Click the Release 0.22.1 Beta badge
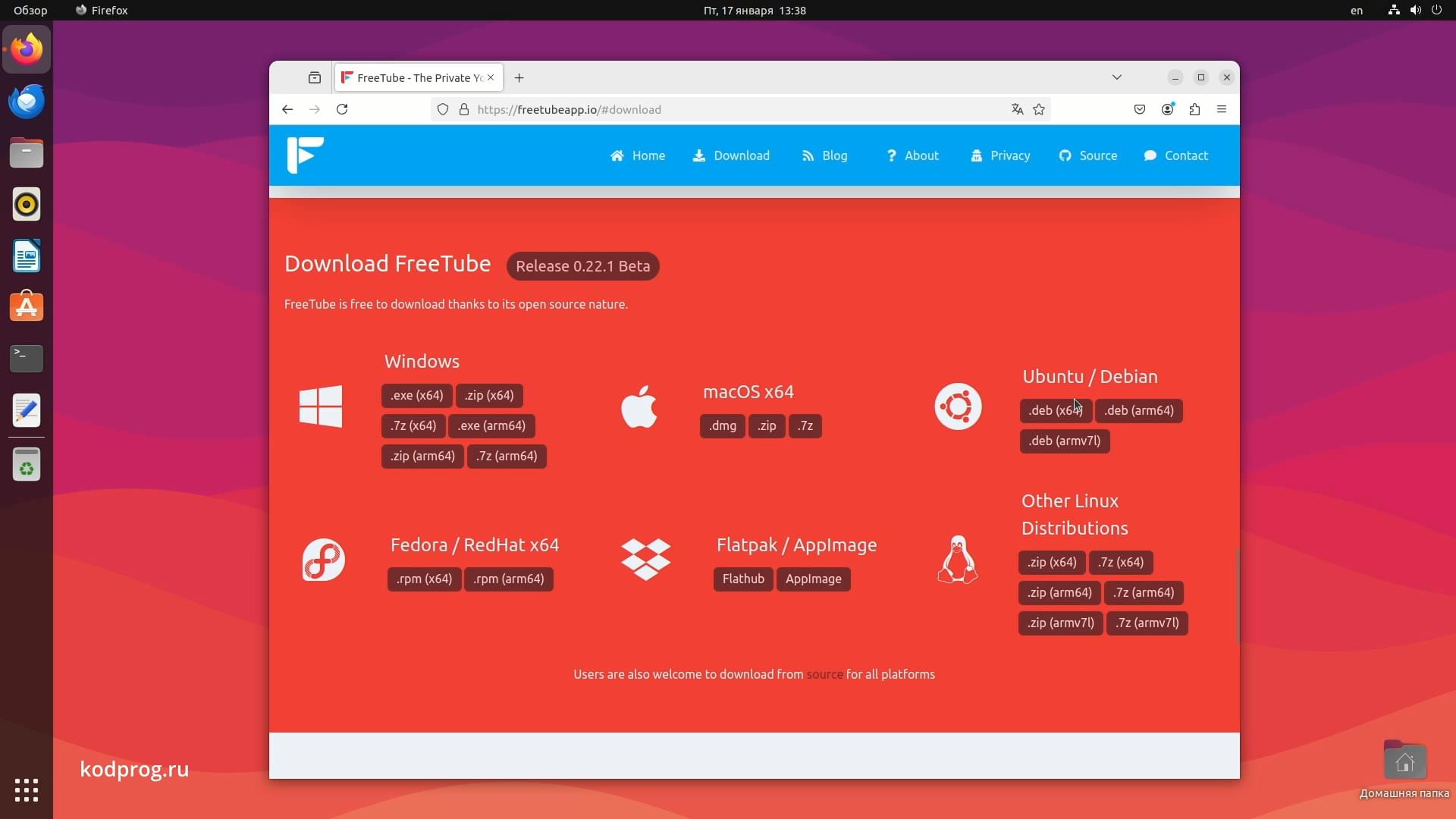 point(583,266)
